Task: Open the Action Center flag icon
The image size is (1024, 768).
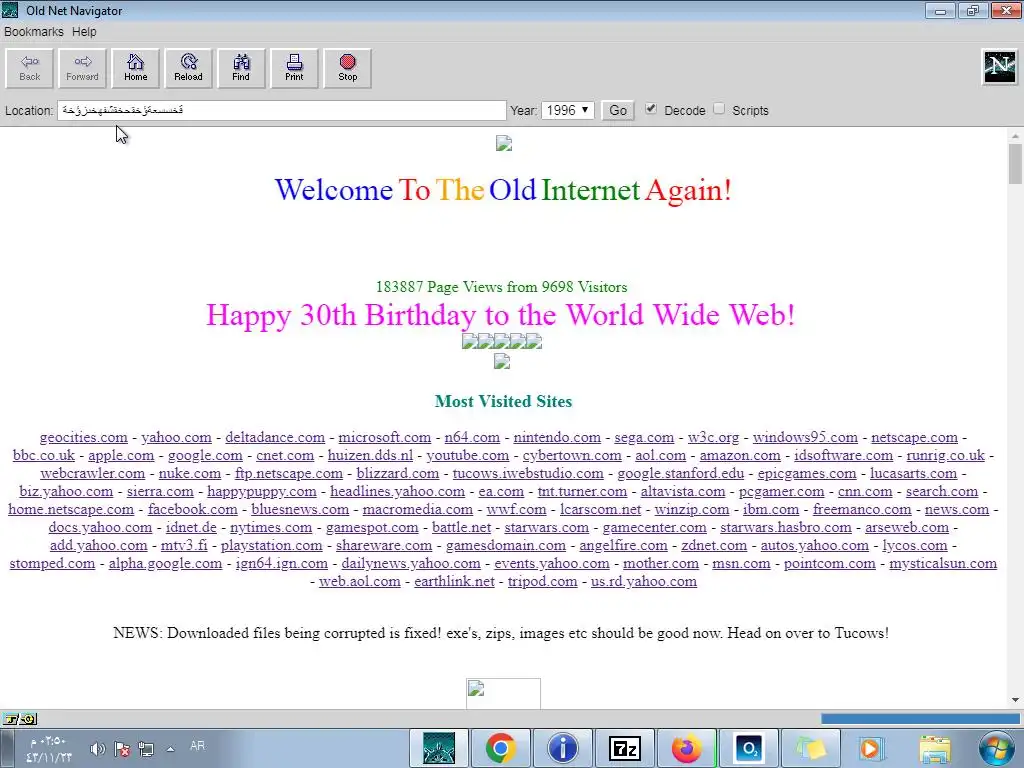Action: point(121,749)
